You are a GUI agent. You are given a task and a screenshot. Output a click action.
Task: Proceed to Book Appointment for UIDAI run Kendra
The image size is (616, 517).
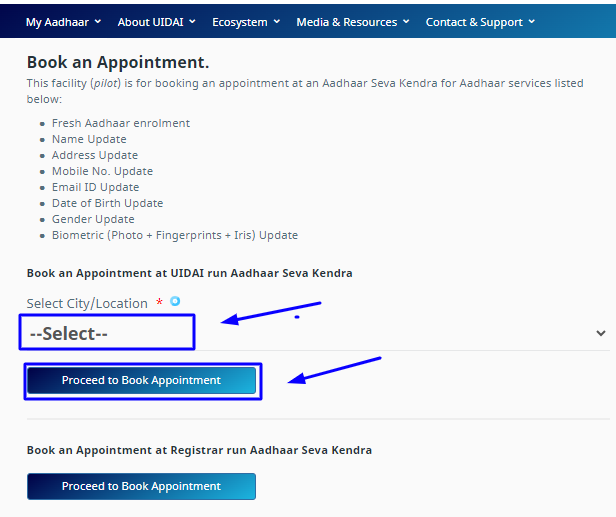[141, 380]
